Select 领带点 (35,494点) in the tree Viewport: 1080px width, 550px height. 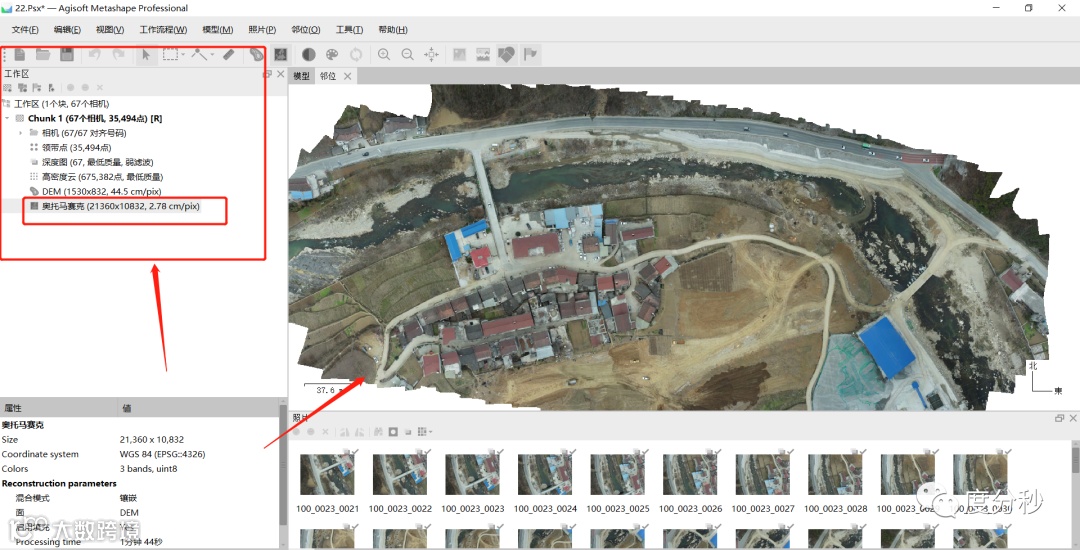[x=76, y=147]
